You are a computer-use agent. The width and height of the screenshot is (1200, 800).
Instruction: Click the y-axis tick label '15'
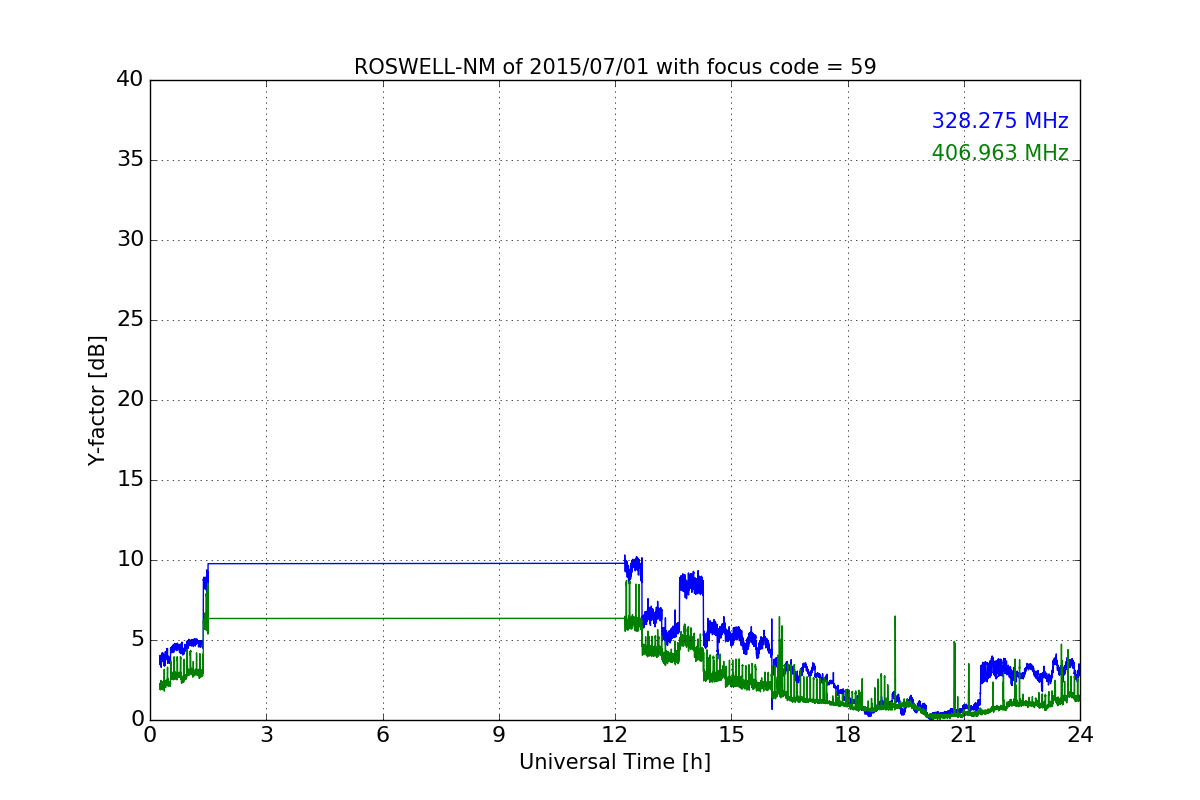pos(130,480)
